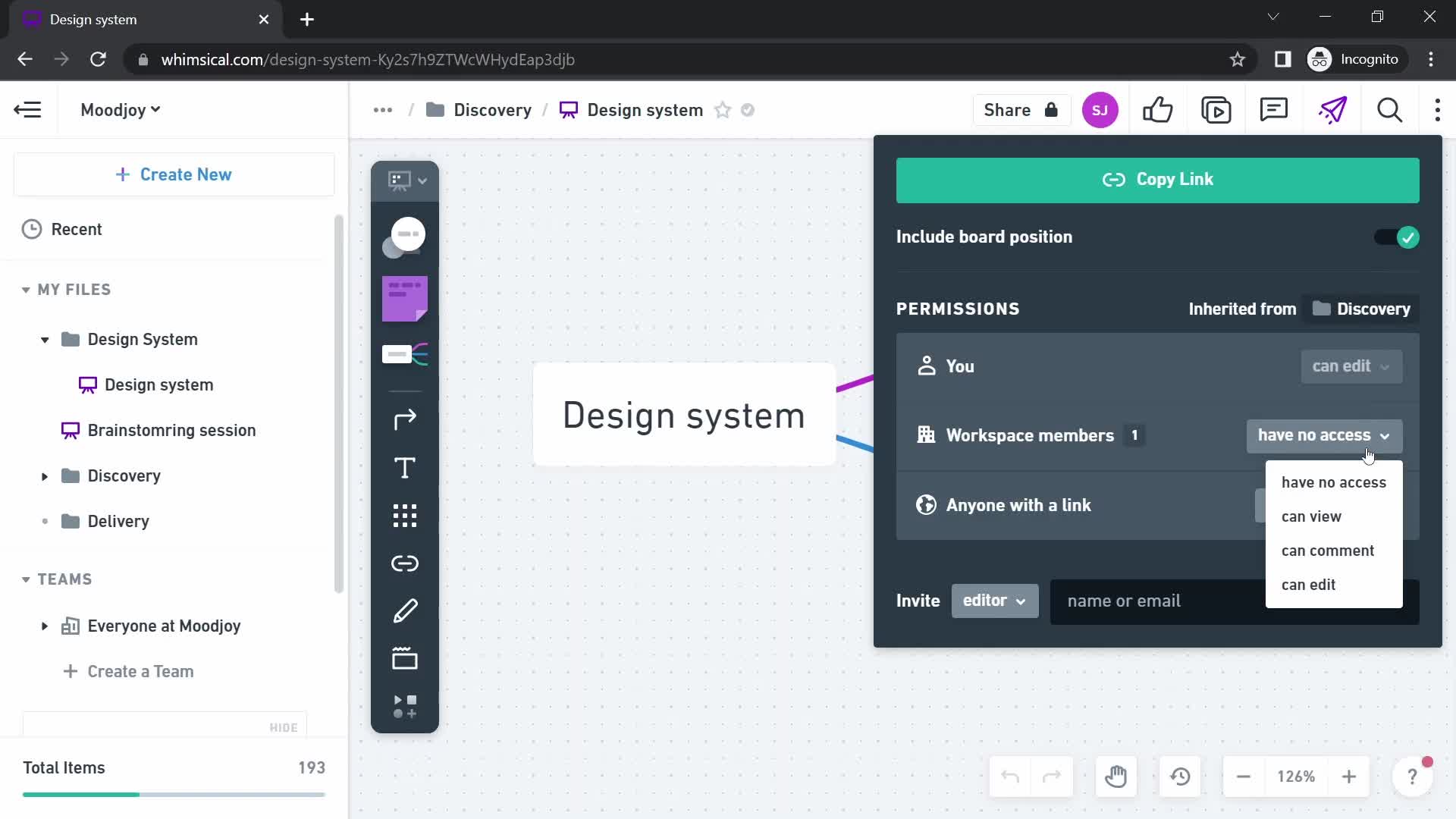Copy the board link

coord(1158,179)
